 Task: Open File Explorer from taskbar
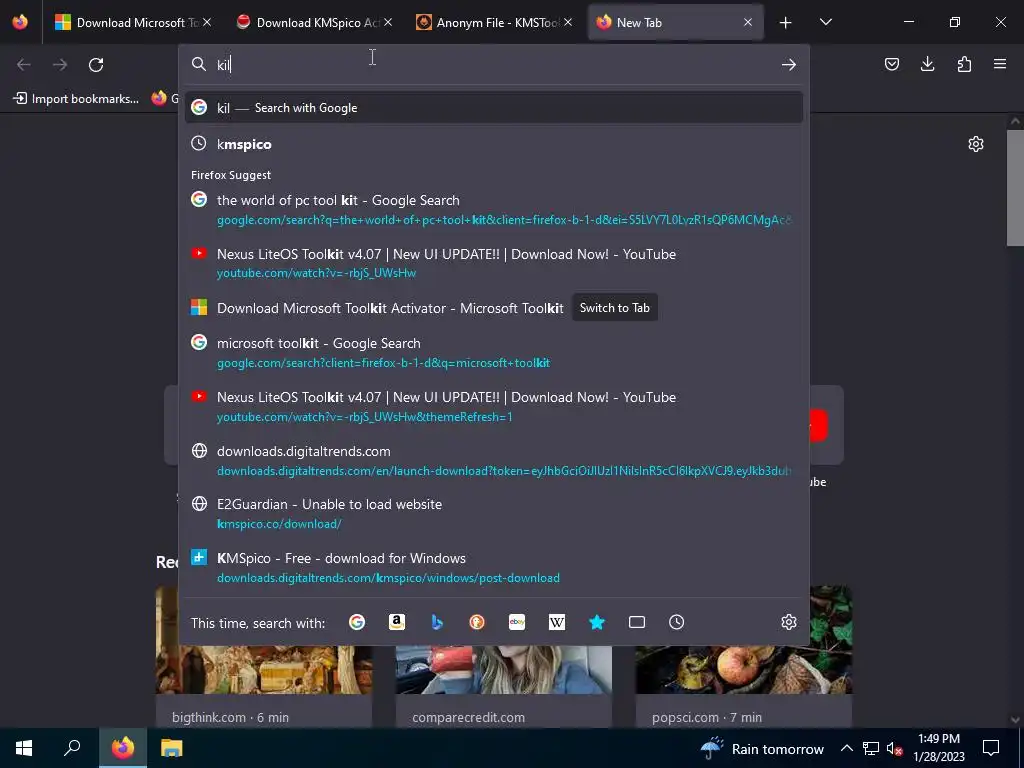coord(172,748)
